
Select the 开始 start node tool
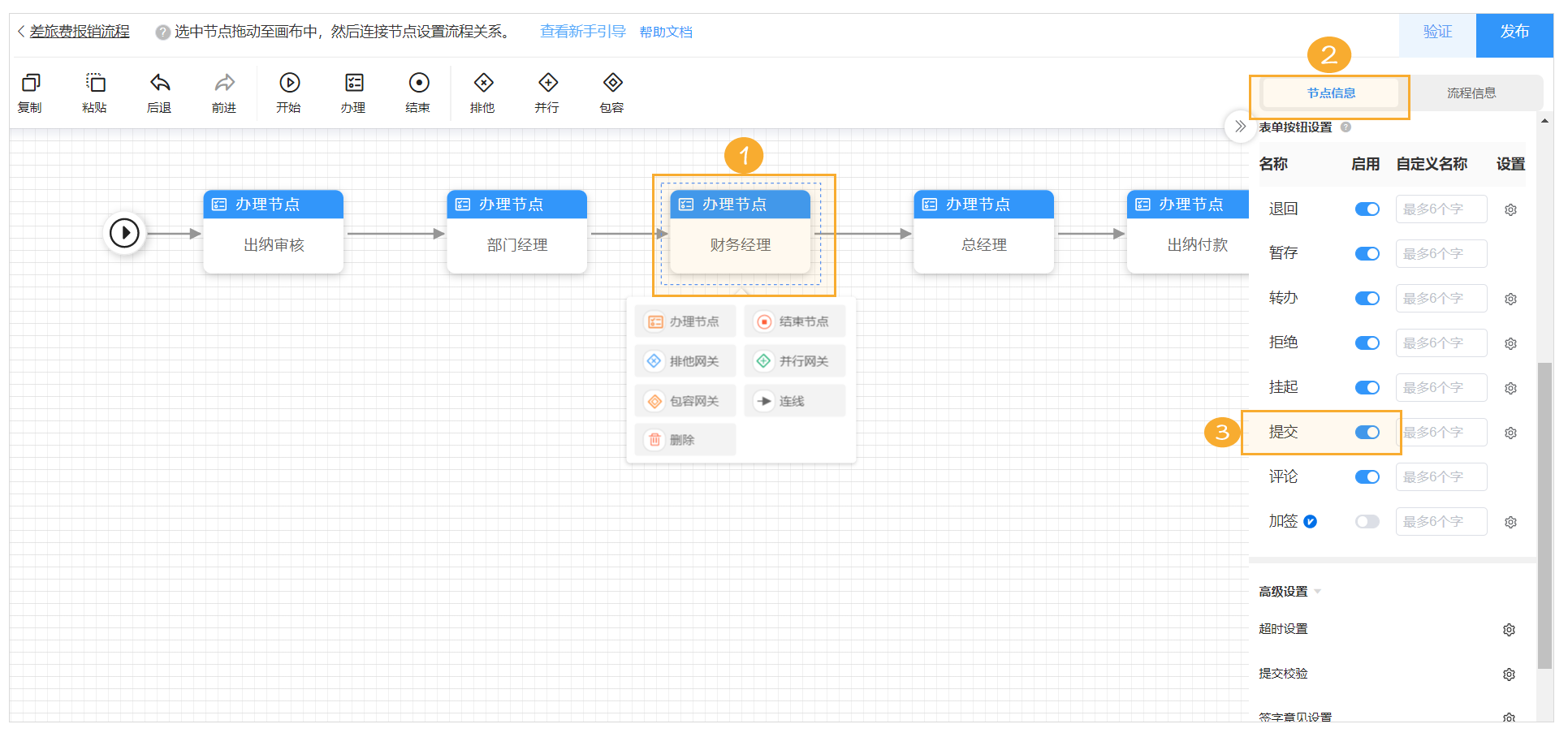click(290, 91)
